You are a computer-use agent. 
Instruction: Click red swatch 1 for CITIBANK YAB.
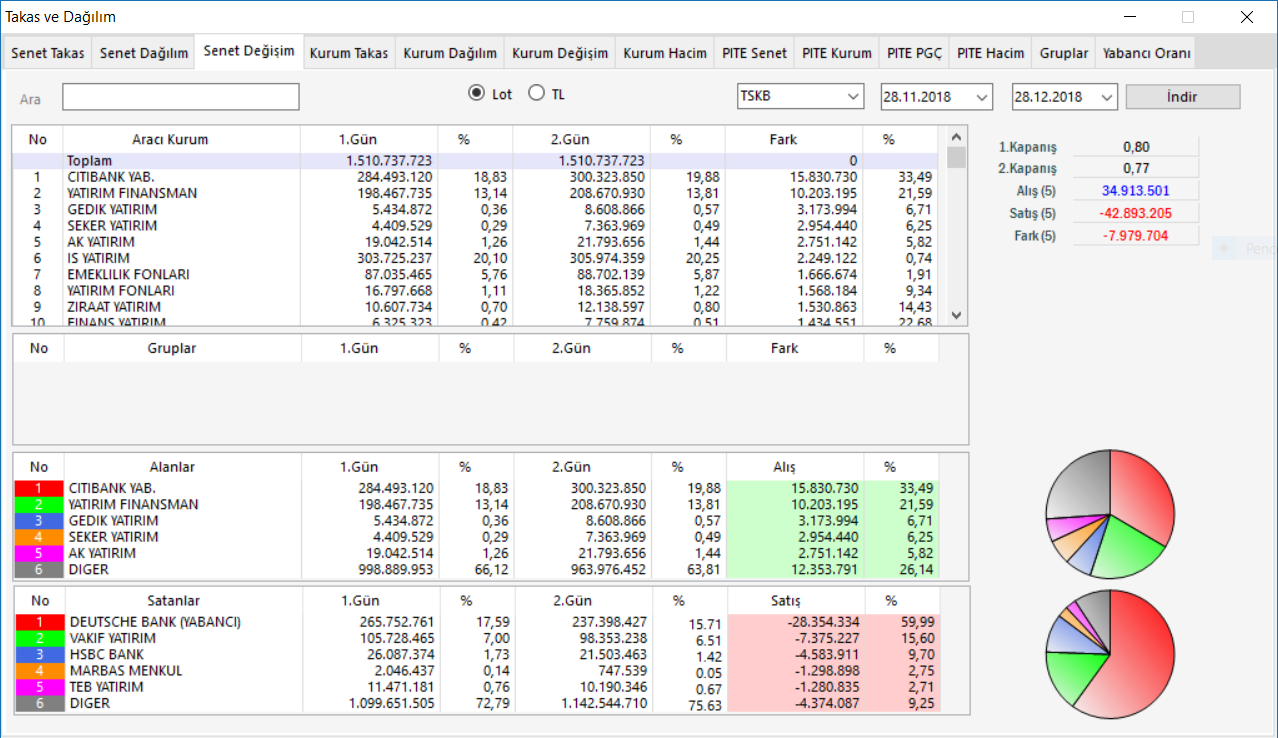(x=38, y=488)
